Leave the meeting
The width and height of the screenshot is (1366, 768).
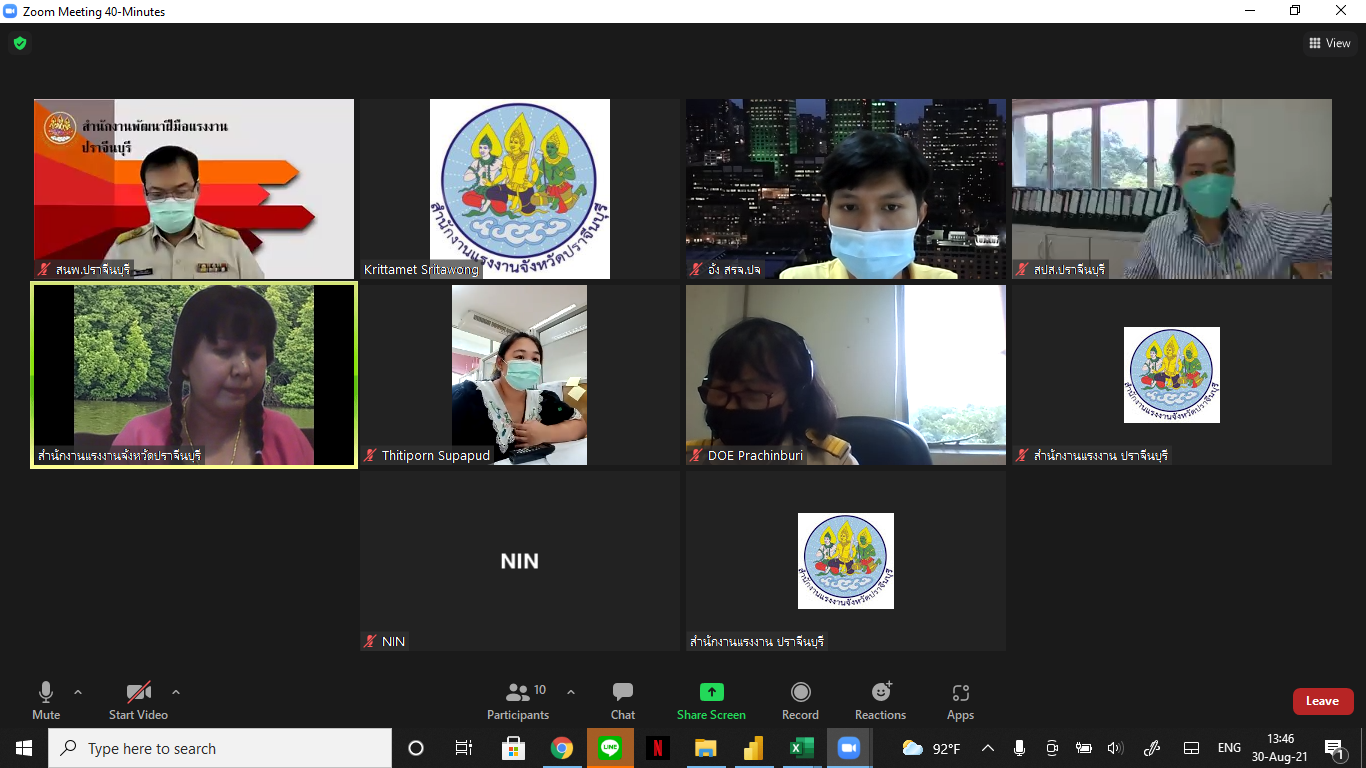pyautogui.click(x=1322, y=701)
